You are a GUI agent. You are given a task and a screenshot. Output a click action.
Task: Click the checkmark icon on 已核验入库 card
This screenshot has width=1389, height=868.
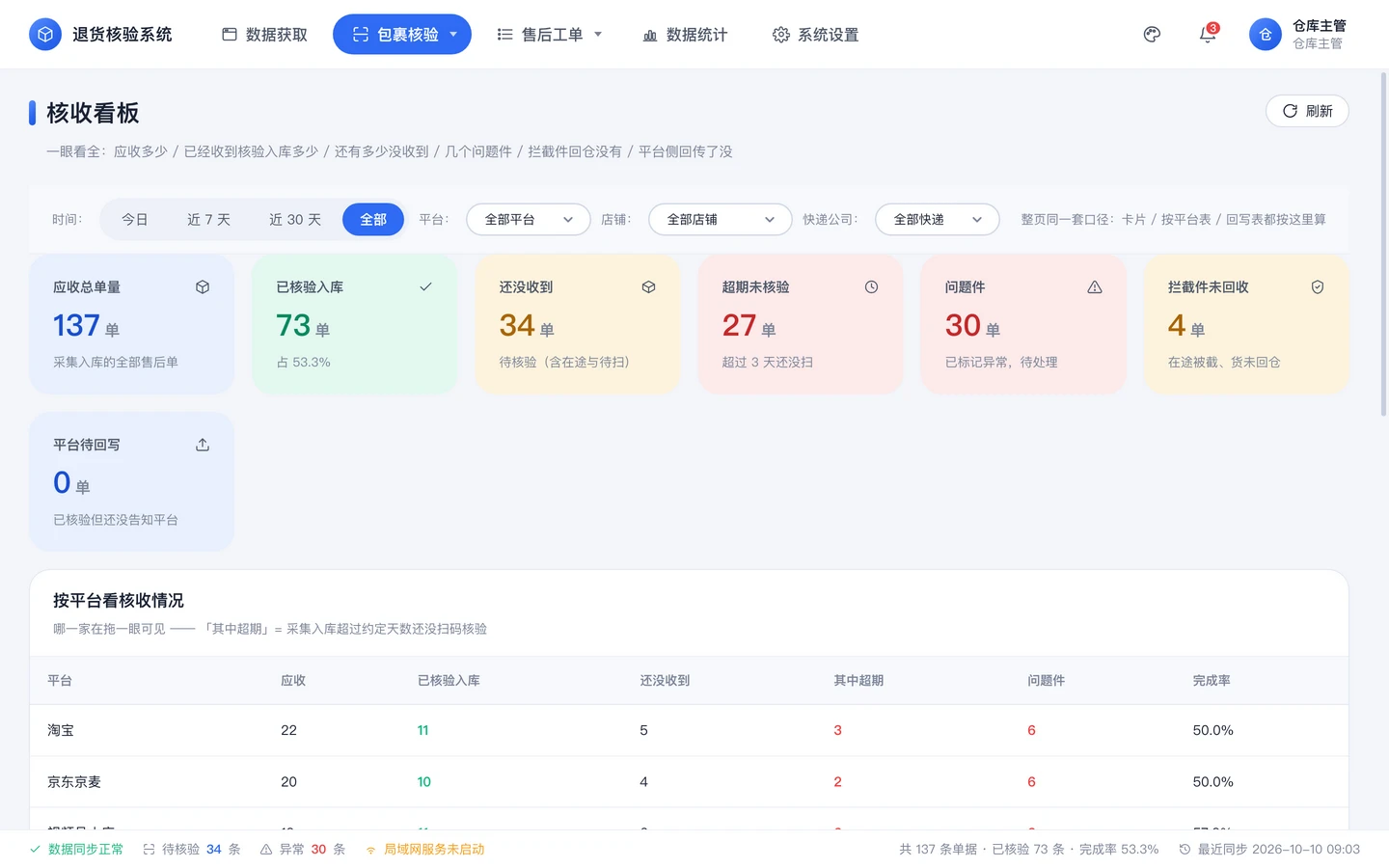coord(425,287)
